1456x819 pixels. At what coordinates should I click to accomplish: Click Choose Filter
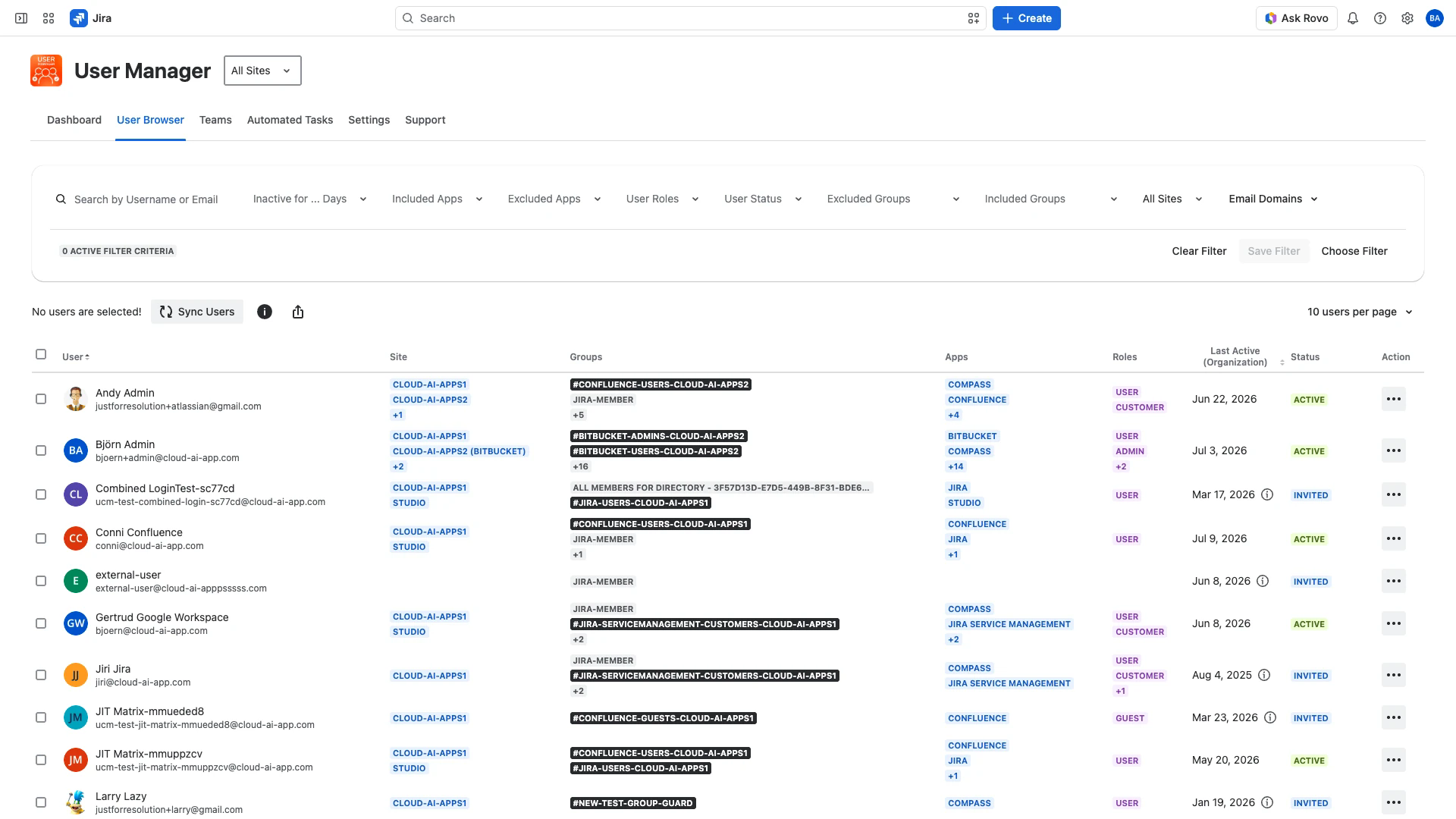[1354, 251]
